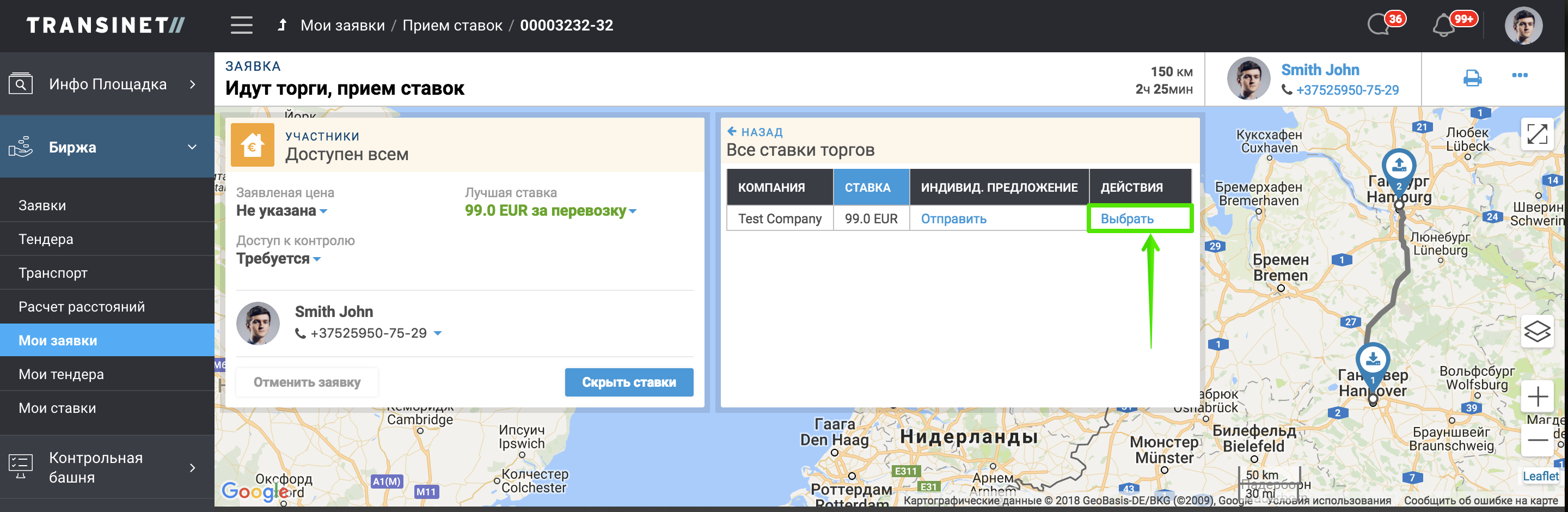This screenshot has width=1568, height=512.
Task: Click the user avatar in top bar
Action: pos(1523,26)
